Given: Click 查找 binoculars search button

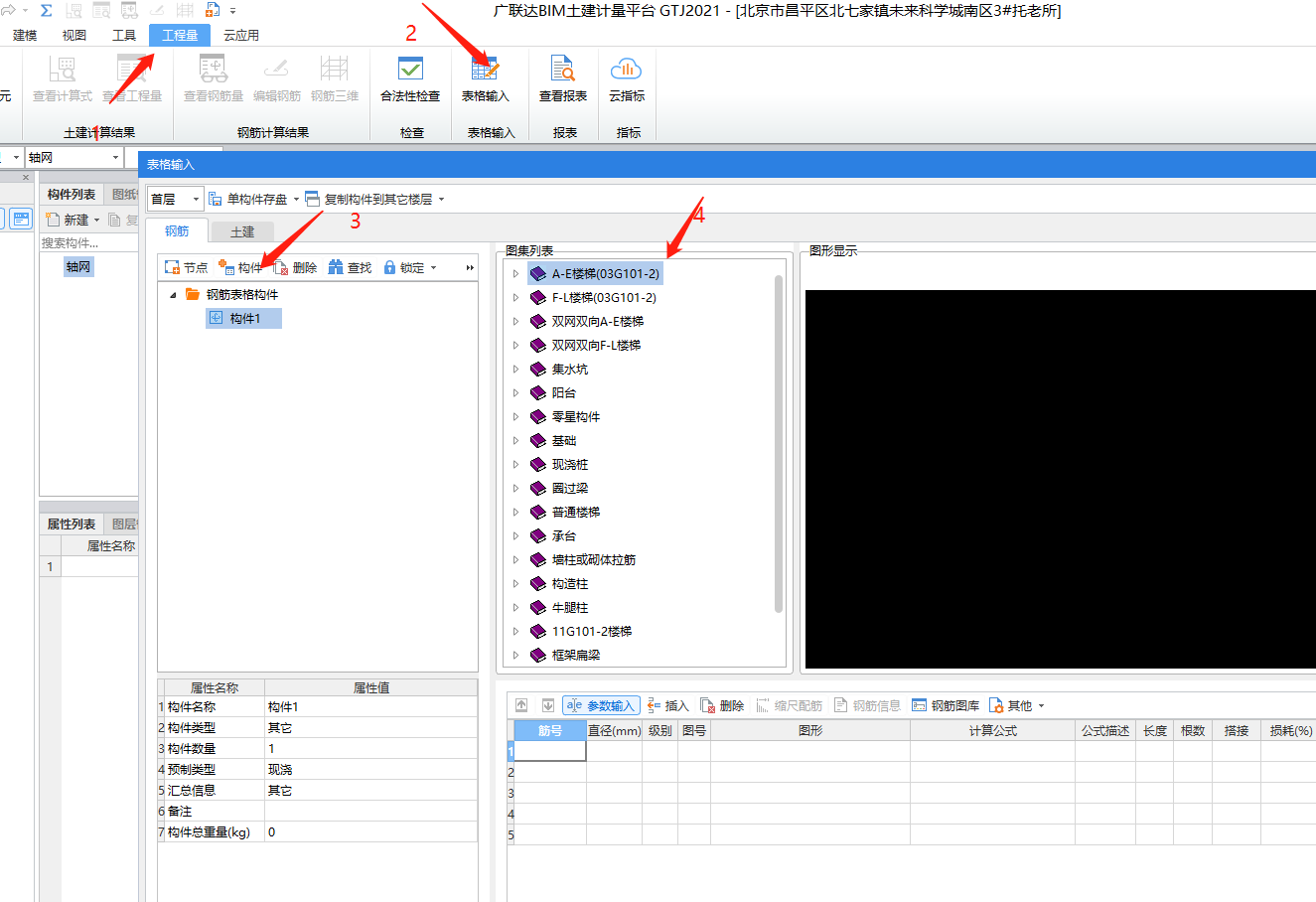Looking at the screenshot, I should [x=350, y=267].
